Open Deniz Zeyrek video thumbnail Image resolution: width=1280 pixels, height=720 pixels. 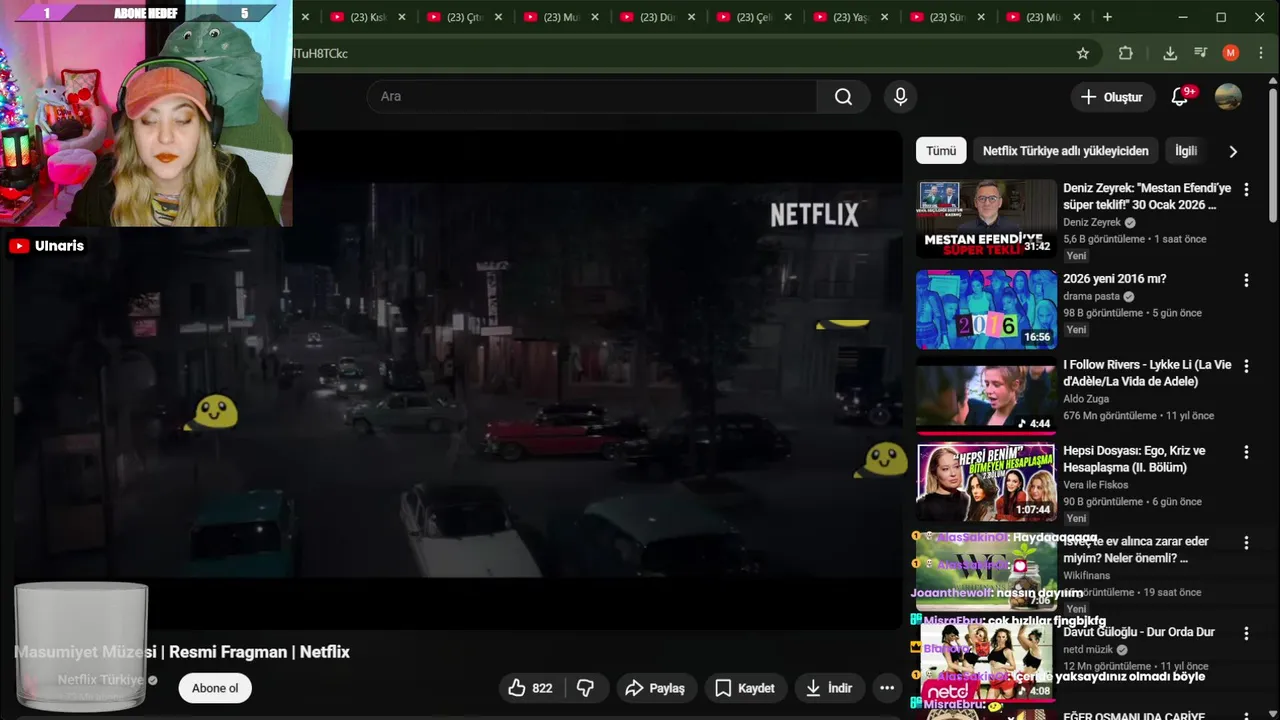[x=986, y=218]
